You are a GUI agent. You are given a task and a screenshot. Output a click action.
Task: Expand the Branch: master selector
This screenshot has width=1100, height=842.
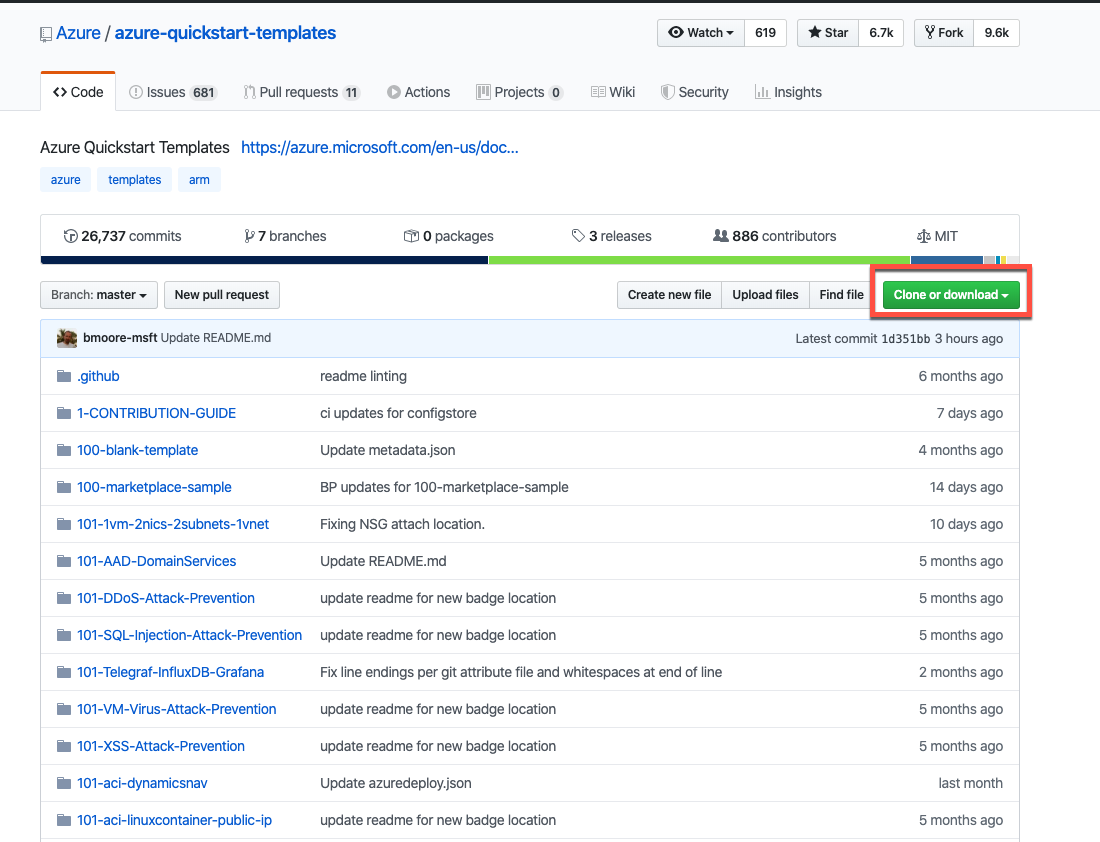99,295
